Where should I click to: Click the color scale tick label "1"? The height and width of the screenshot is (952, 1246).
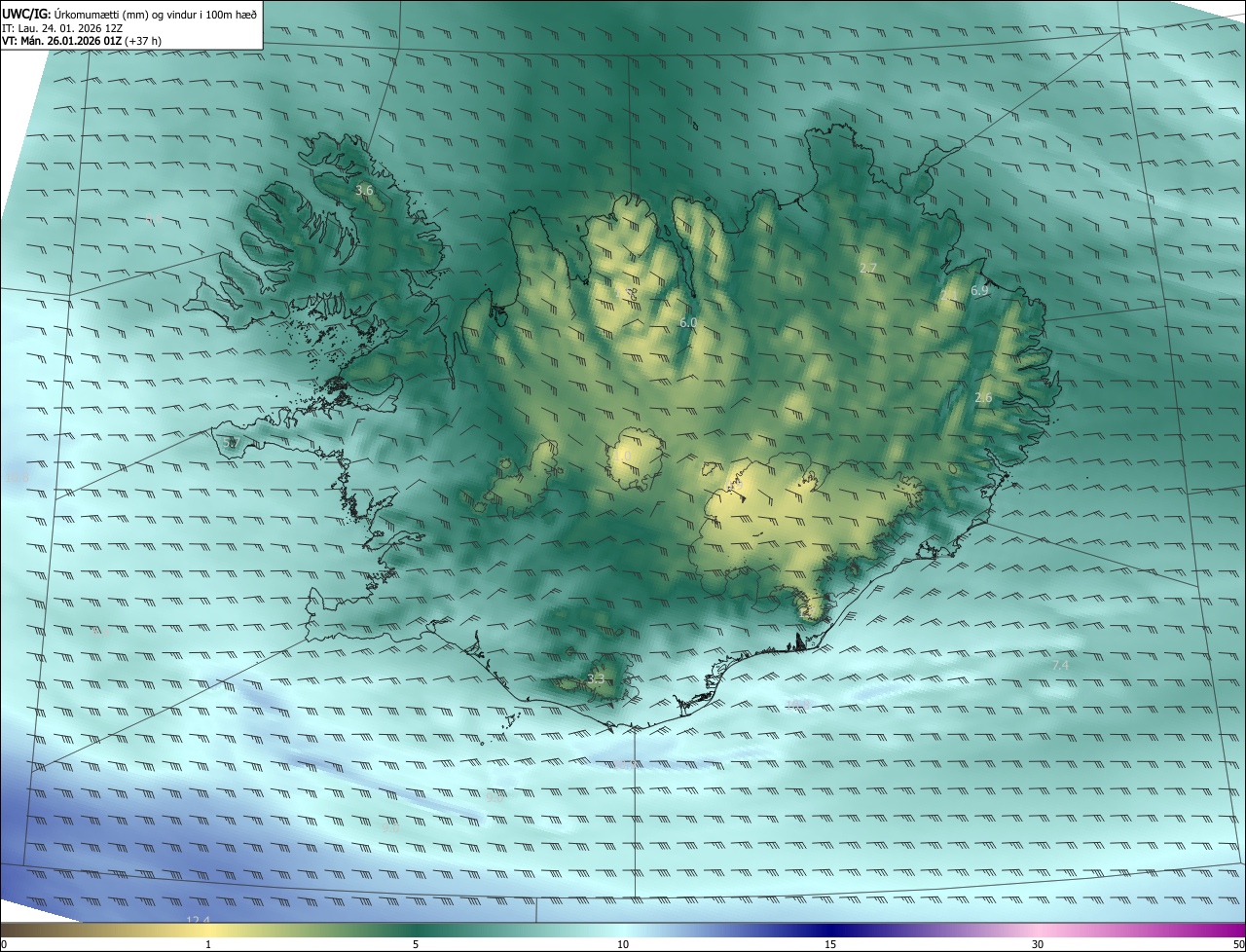208,944
